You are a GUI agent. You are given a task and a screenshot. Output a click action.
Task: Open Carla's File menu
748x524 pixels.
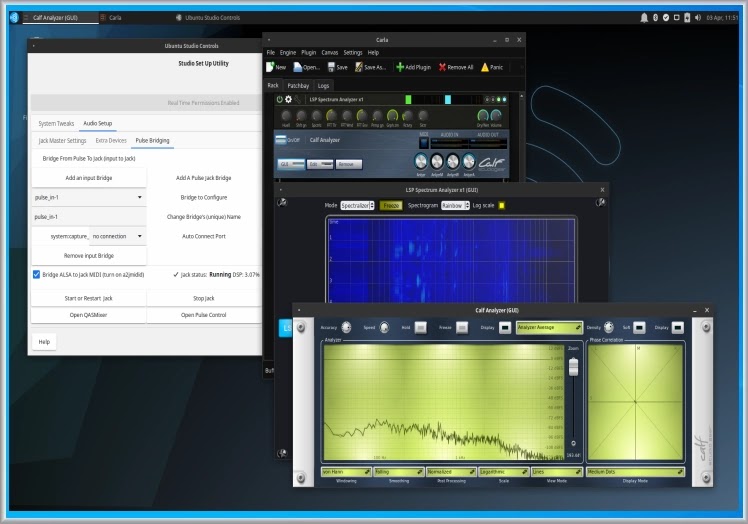(270, 52)
